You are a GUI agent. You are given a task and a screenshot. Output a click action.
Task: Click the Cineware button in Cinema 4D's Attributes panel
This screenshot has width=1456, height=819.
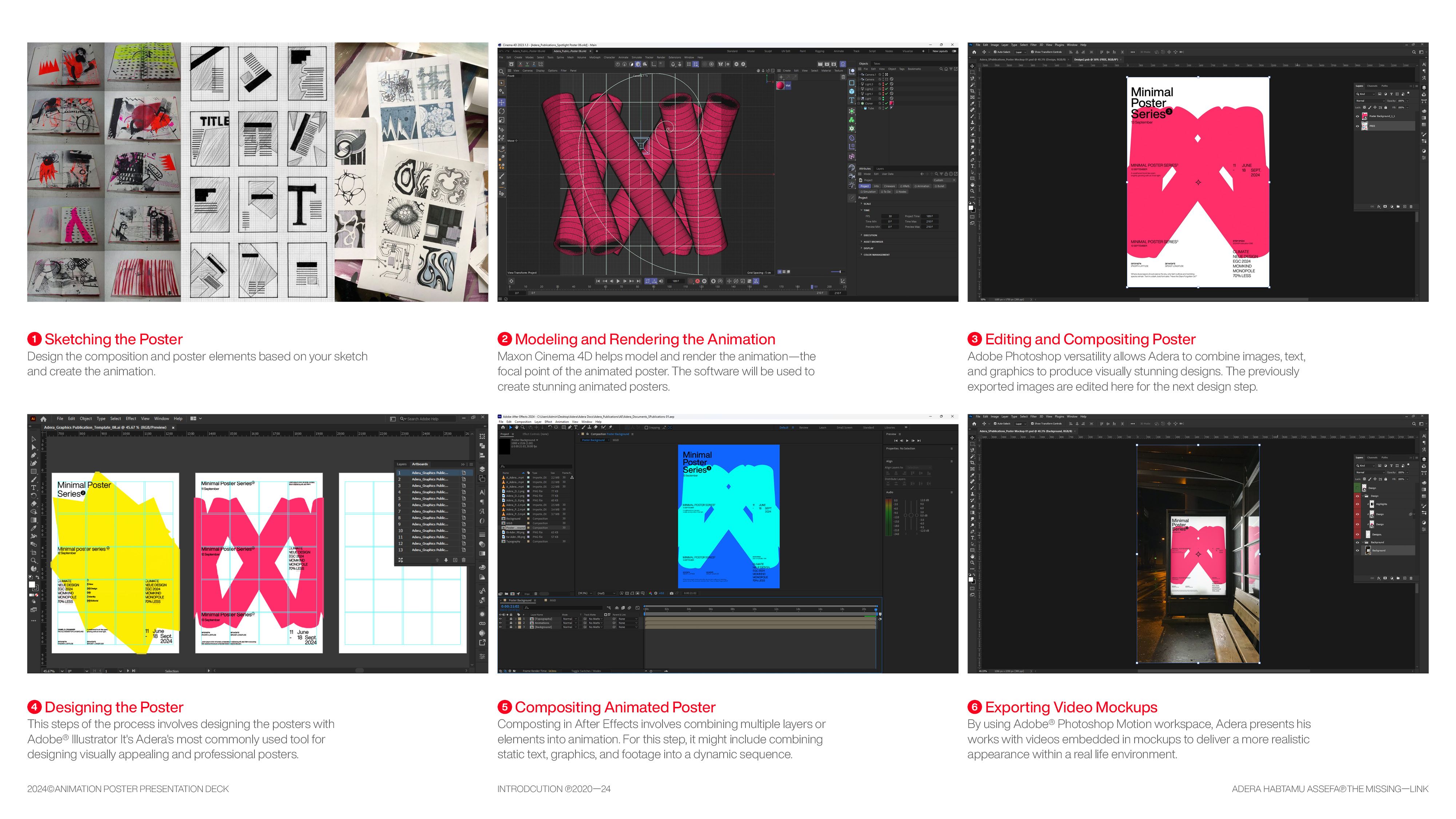click(x=890, y=186)
